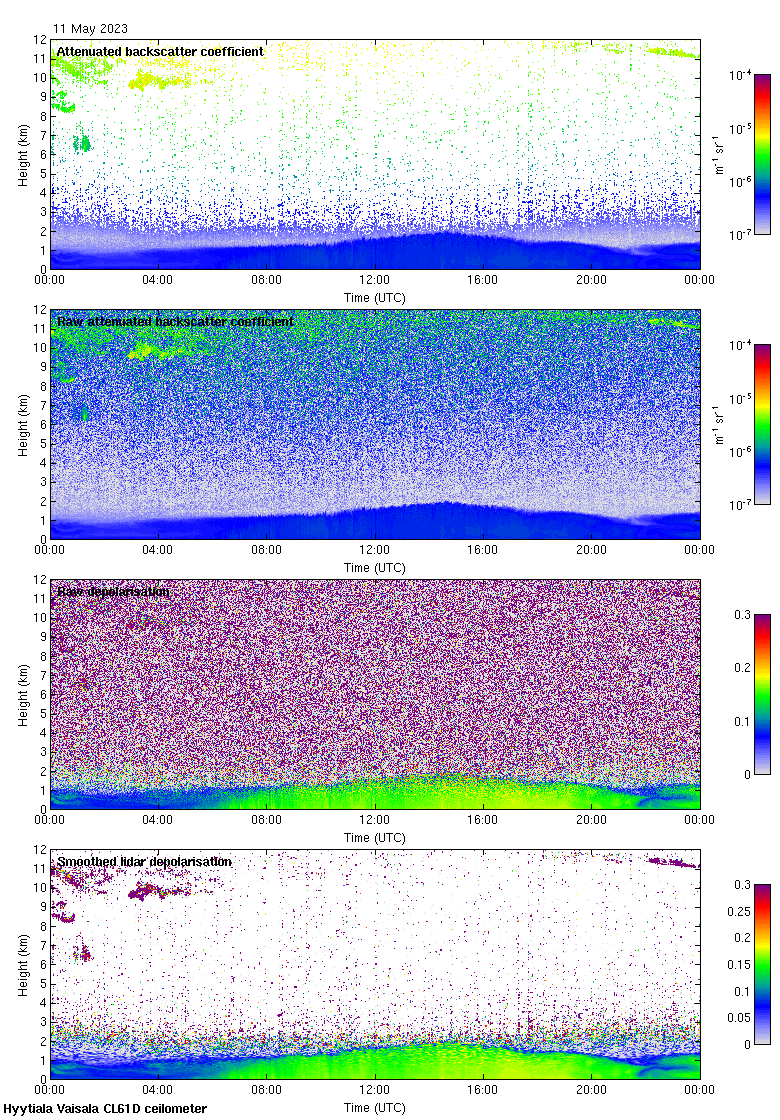Click the 'm-1 sr-1' unit label of first colorbar
This screenshot has width=780, height=1120.
tap(719, 154)
